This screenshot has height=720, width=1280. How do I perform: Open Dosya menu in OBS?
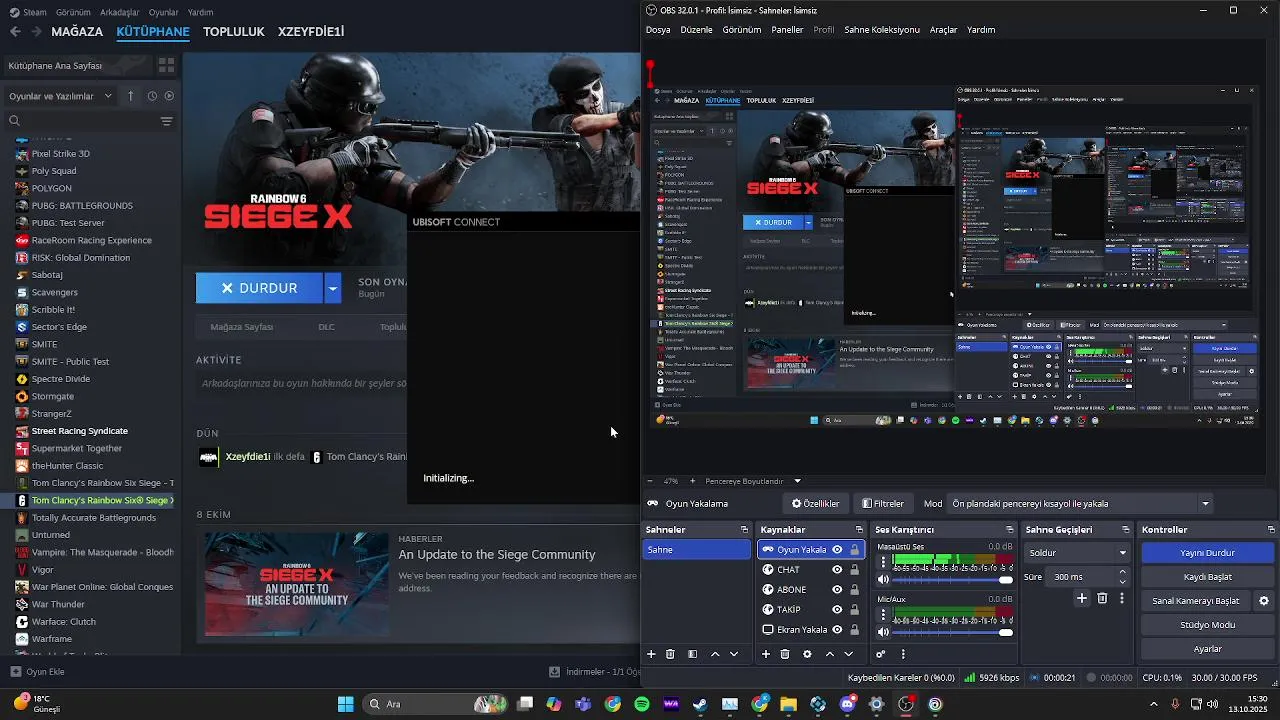coord(658,30)
